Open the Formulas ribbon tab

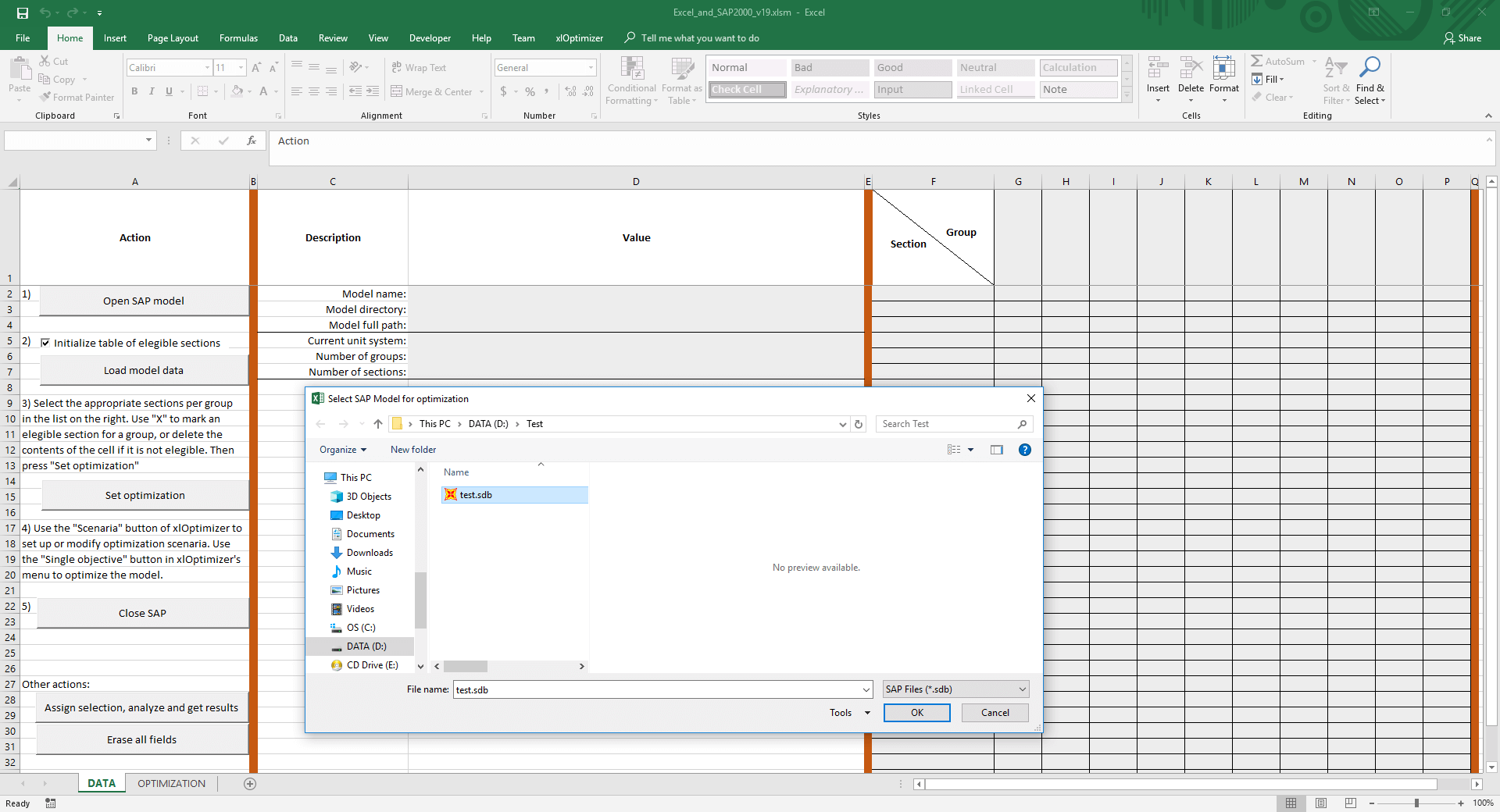pos(238,38)
